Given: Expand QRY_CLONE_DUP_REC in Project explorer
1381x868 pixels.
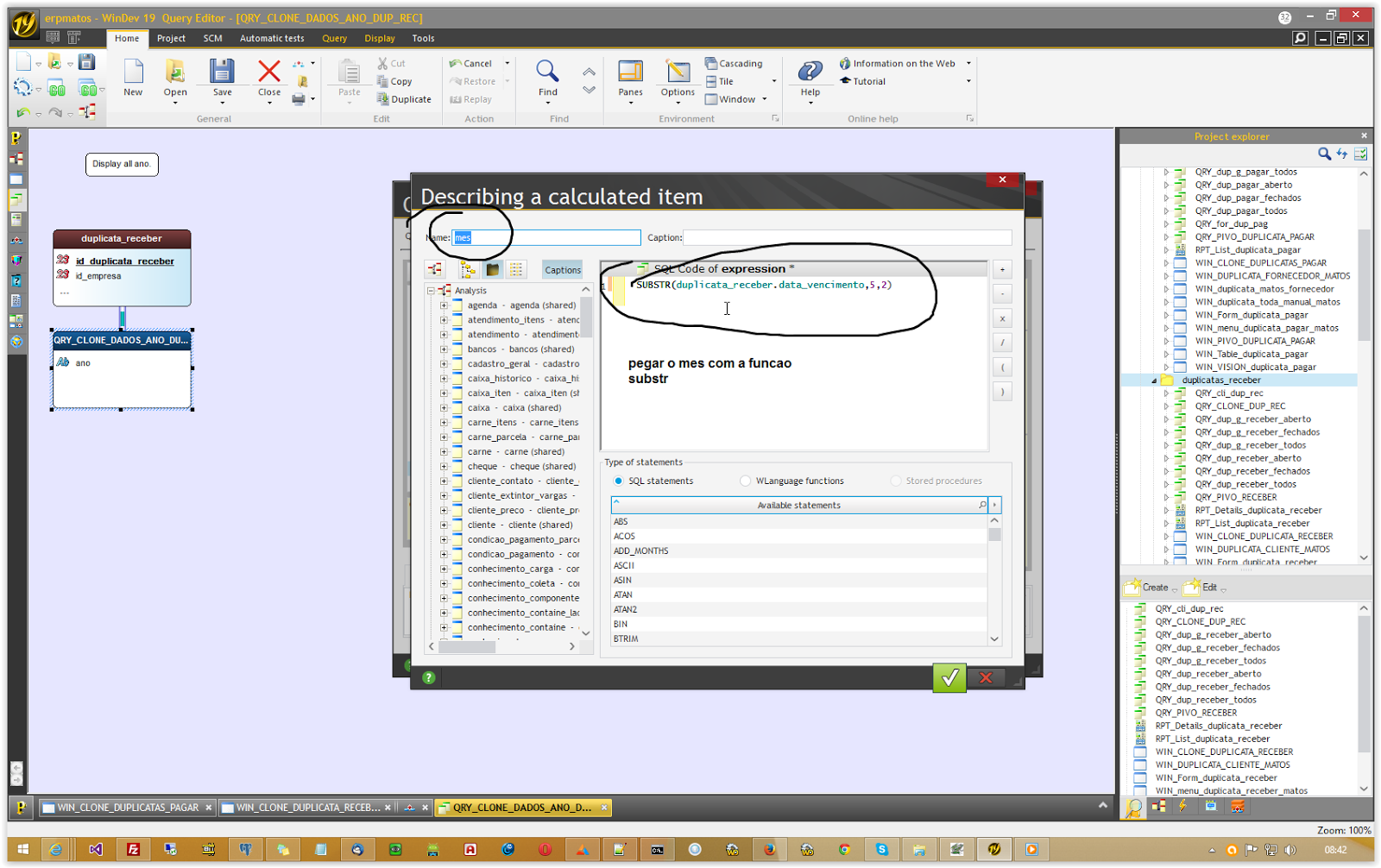Looking at the screenshot, I should (x=1166, y=406).
